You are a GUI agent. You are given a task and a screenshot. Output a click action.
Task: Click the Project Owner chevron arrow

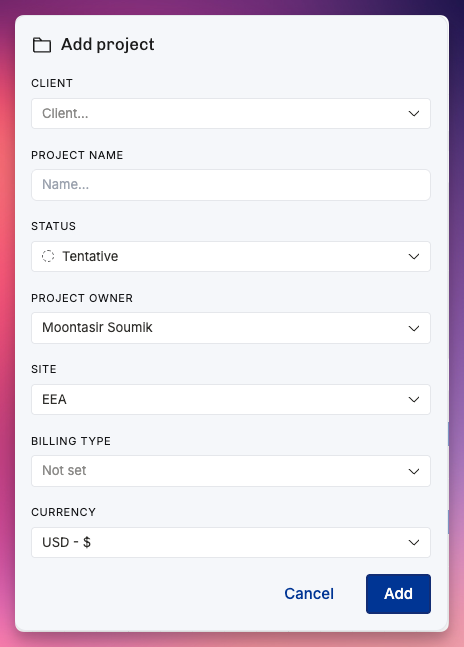click(x=414, y=328)
